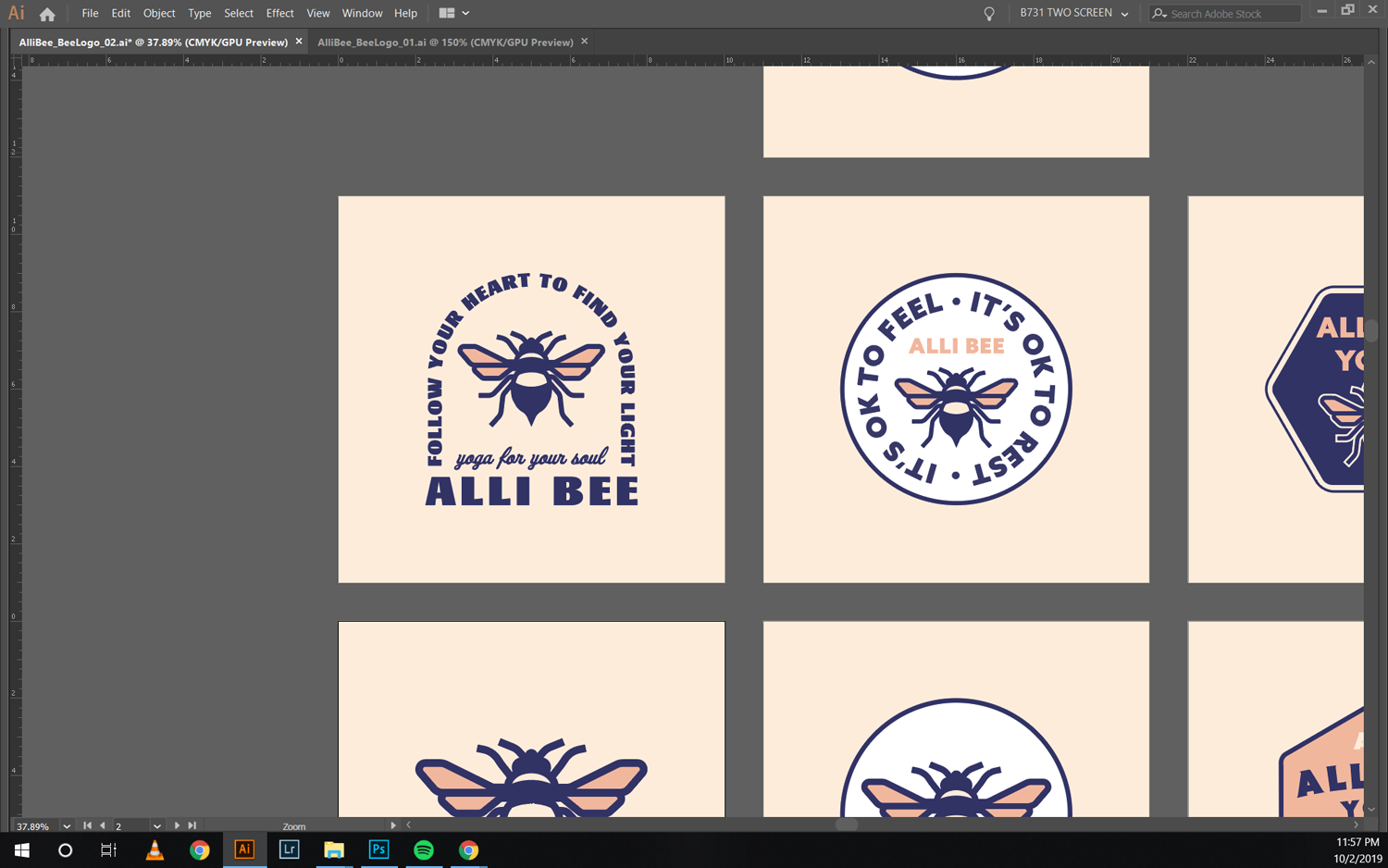Viewport: 1388px width, 868px height.
Task: Click the horizontal scrollbar right arrow
Action: pyautogui.click(x=1357, y=825)
